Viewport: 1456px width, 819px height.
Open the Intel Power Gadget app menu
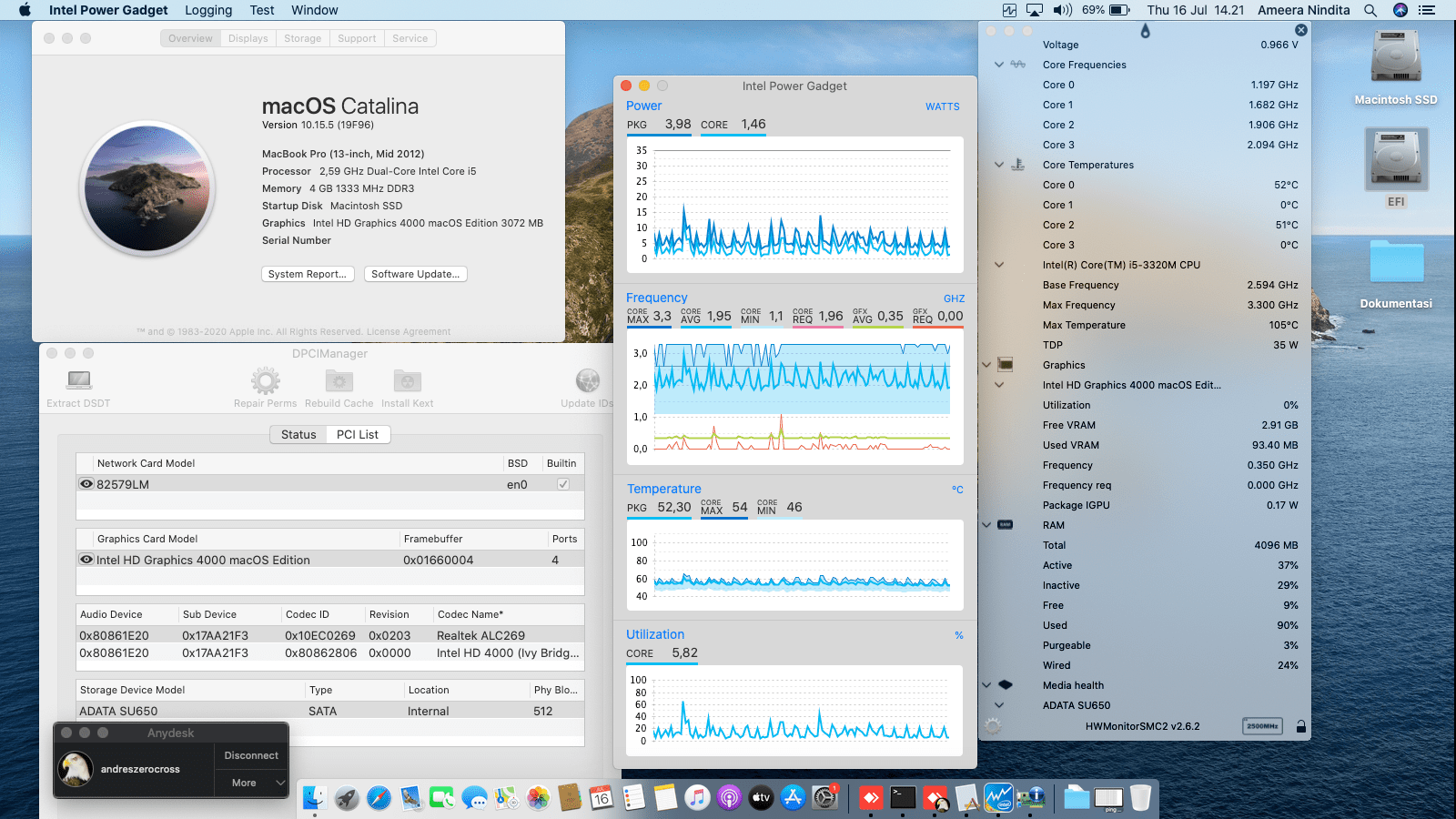point(108,10)
